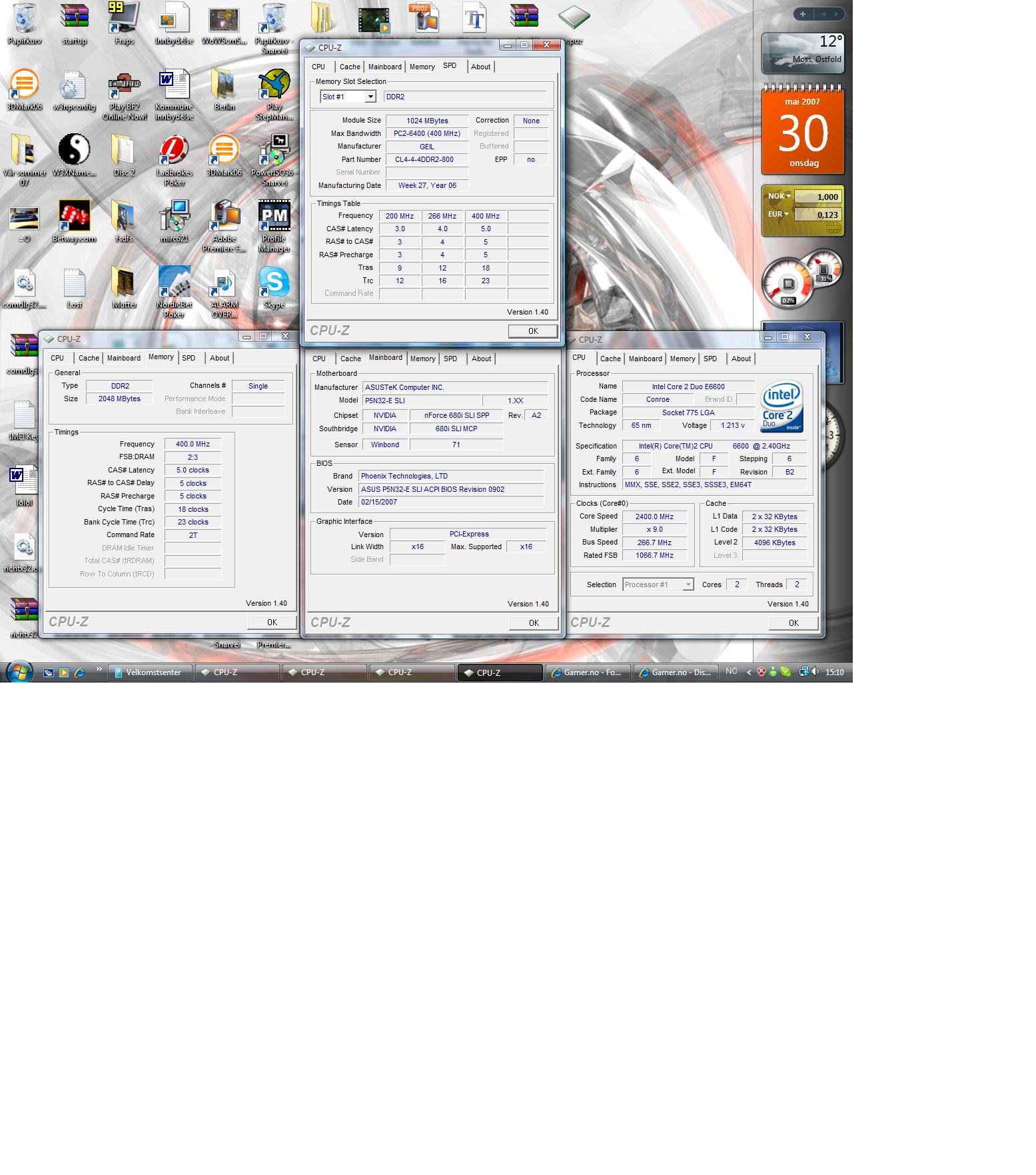Click the weather gadget Moss, Østfold
The width and height of the screenshot is (1036, 1175).
803,53
